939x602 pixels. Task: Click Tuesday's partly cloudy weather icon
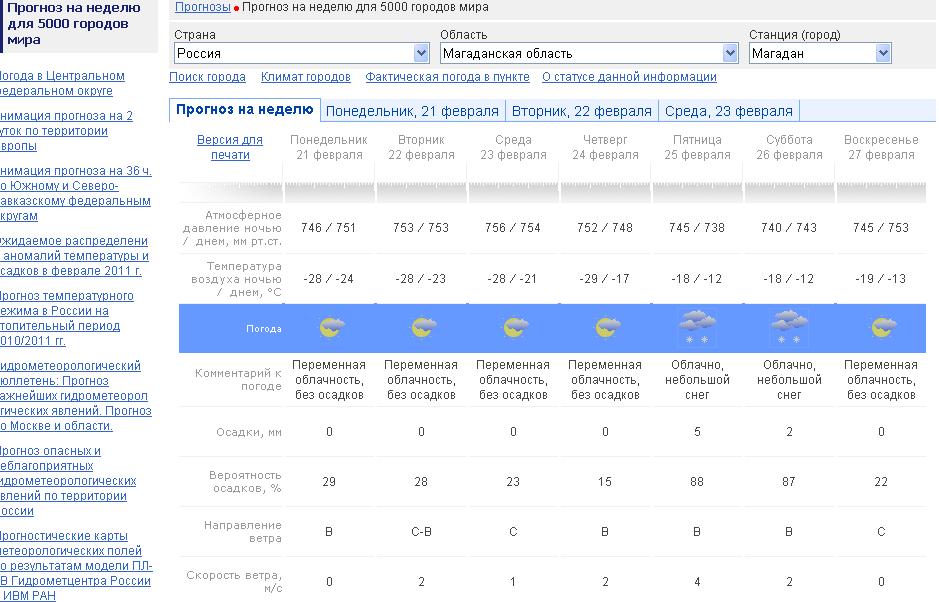pyautogui.click(x=422, y=328)
